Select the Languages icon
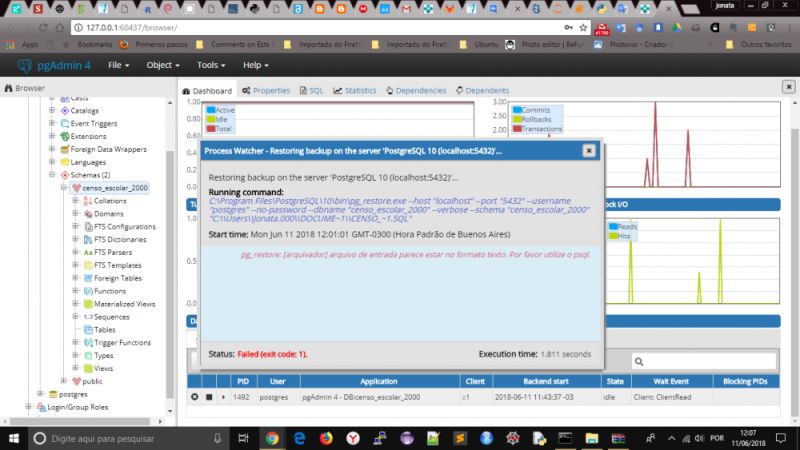 [65, 162]
